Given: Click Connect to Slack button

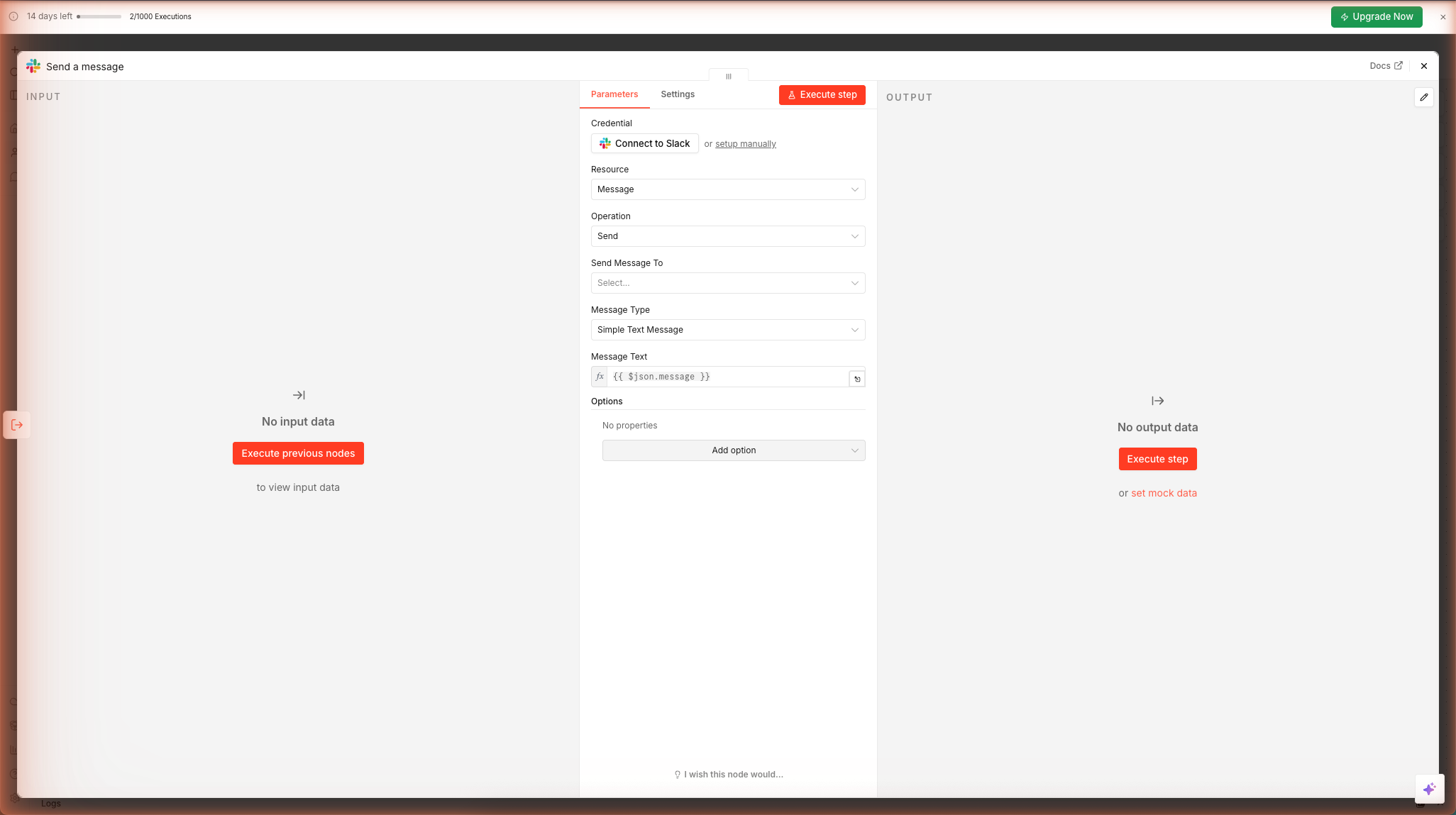Looking at the screenshot, I should (644, 143).
